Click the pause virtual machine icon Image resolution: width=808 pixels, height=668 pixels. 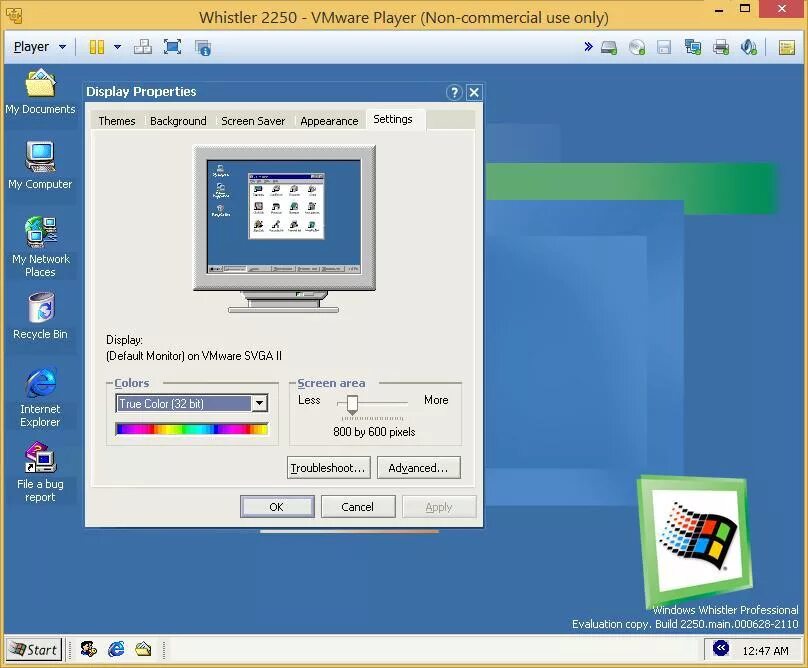(x=96, y=47)
